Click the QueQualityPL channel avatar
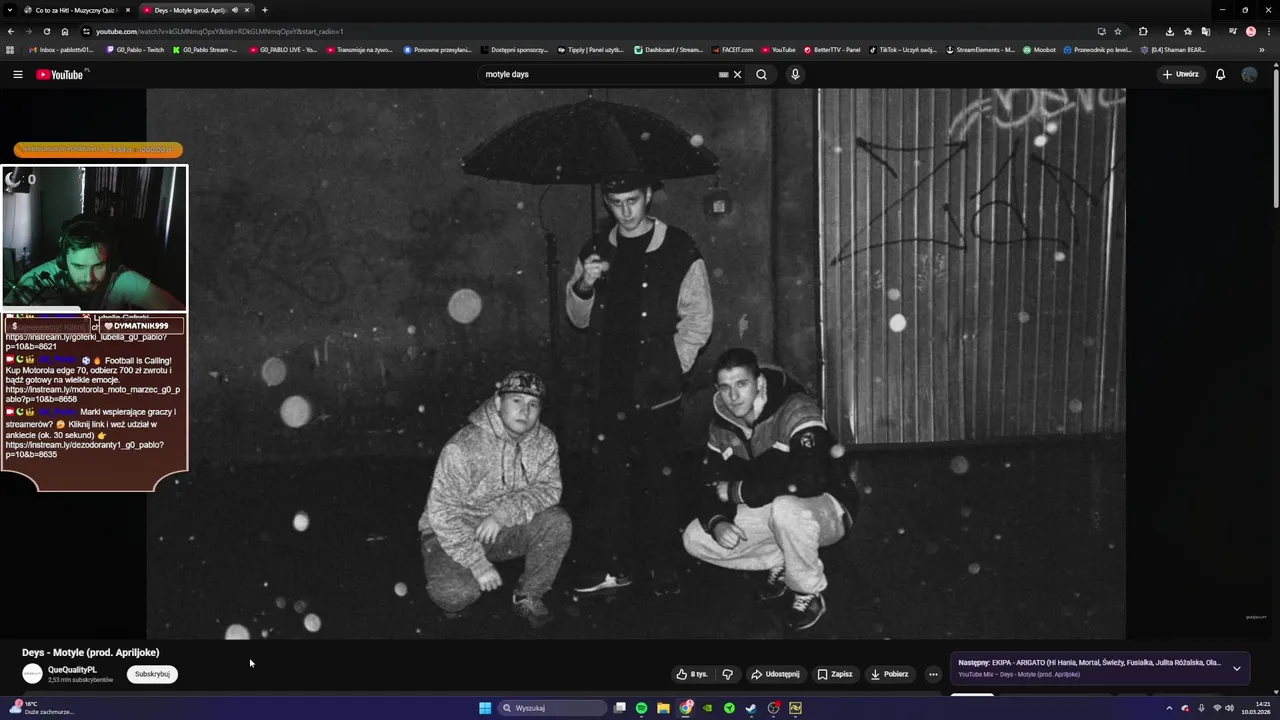 click(x=32, y=674)
